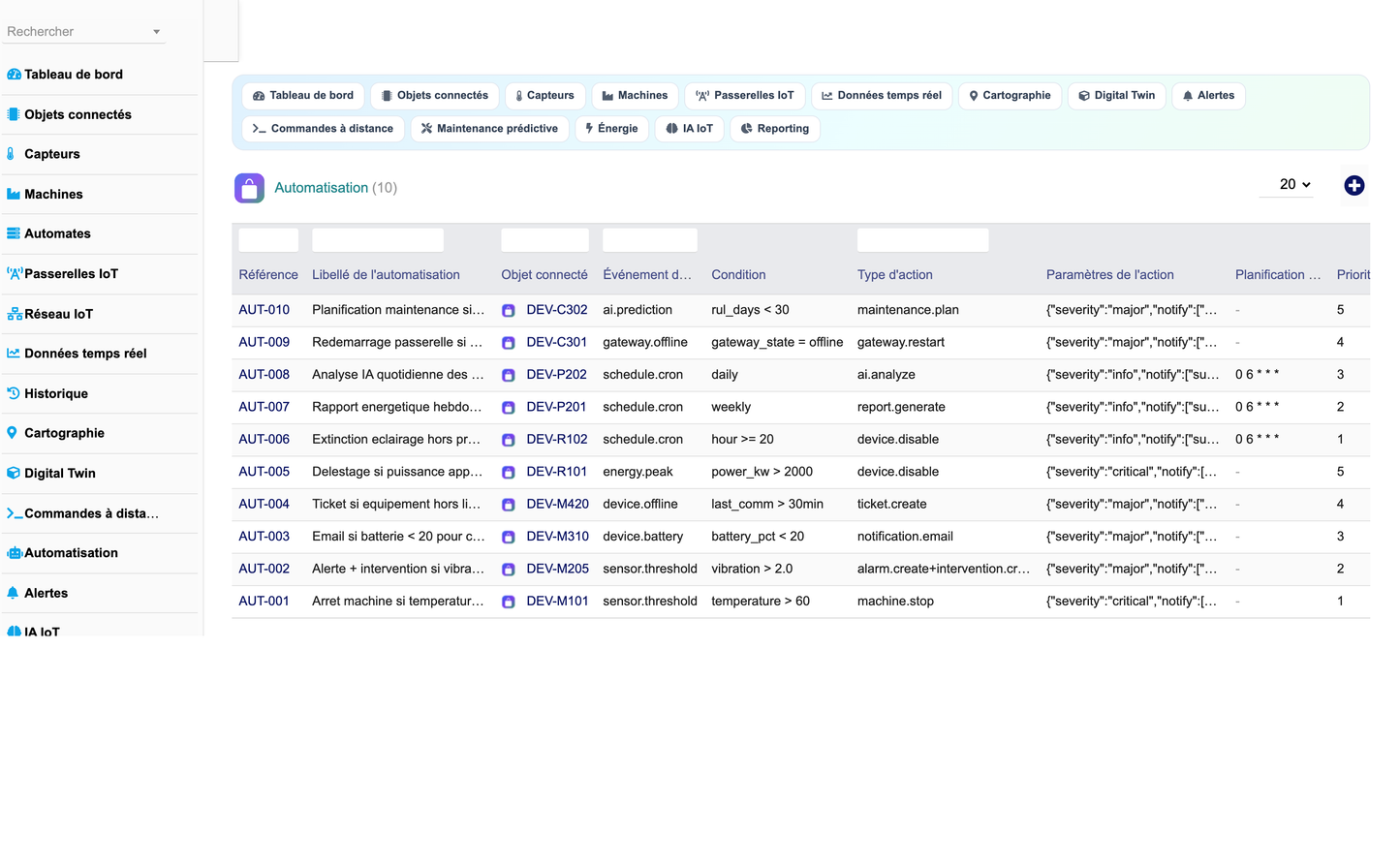Click the Objets connectés sidebar chip icon
Viewport: 1400px width, 866px height.
tap(14, 114)
